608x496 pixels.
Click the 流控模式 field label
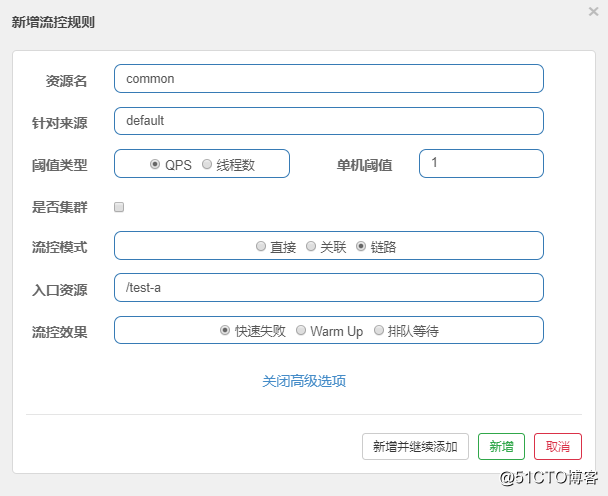click(60, 247)
